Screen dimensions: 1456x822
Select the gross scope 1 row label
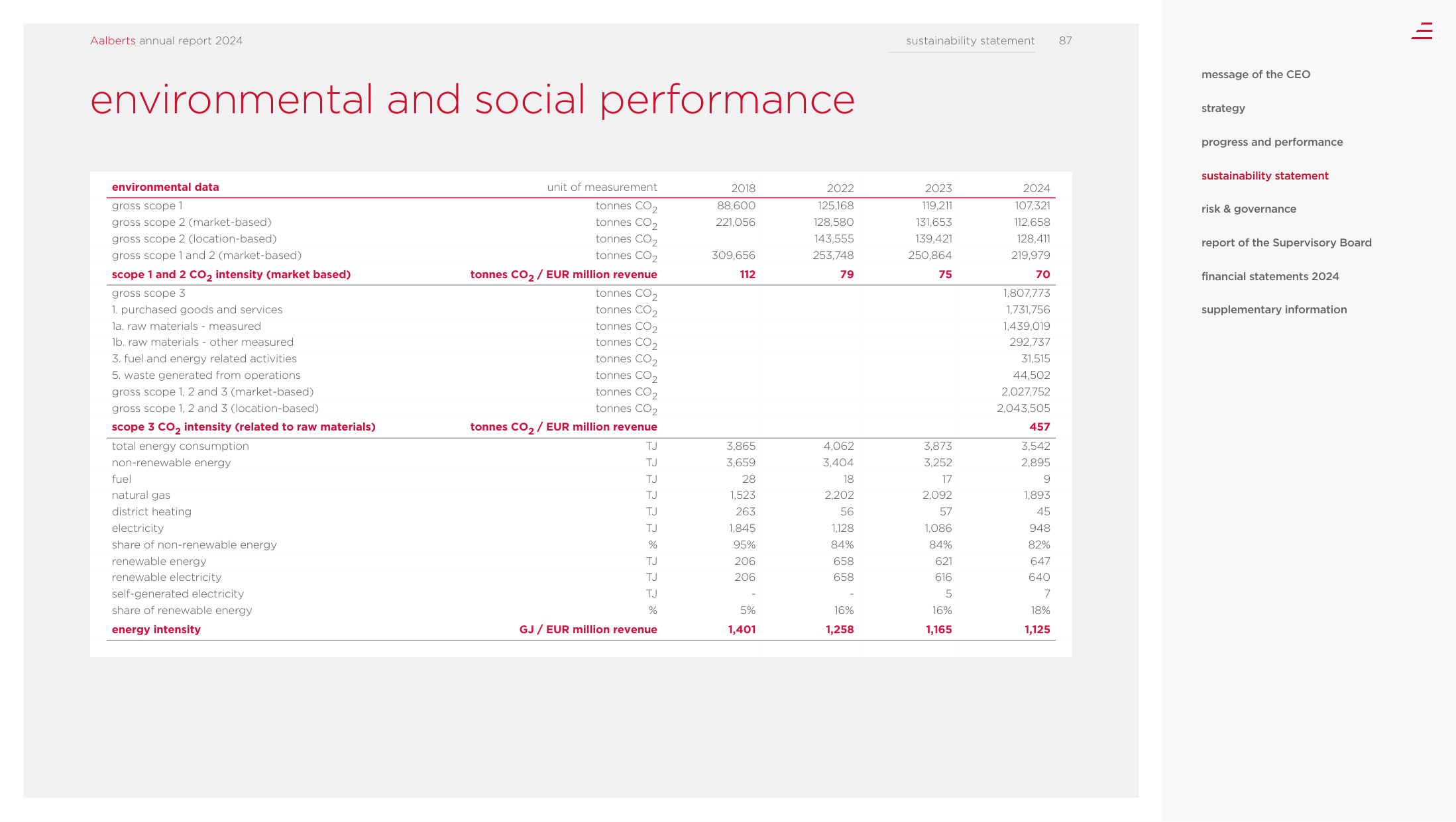coord(147,205)
